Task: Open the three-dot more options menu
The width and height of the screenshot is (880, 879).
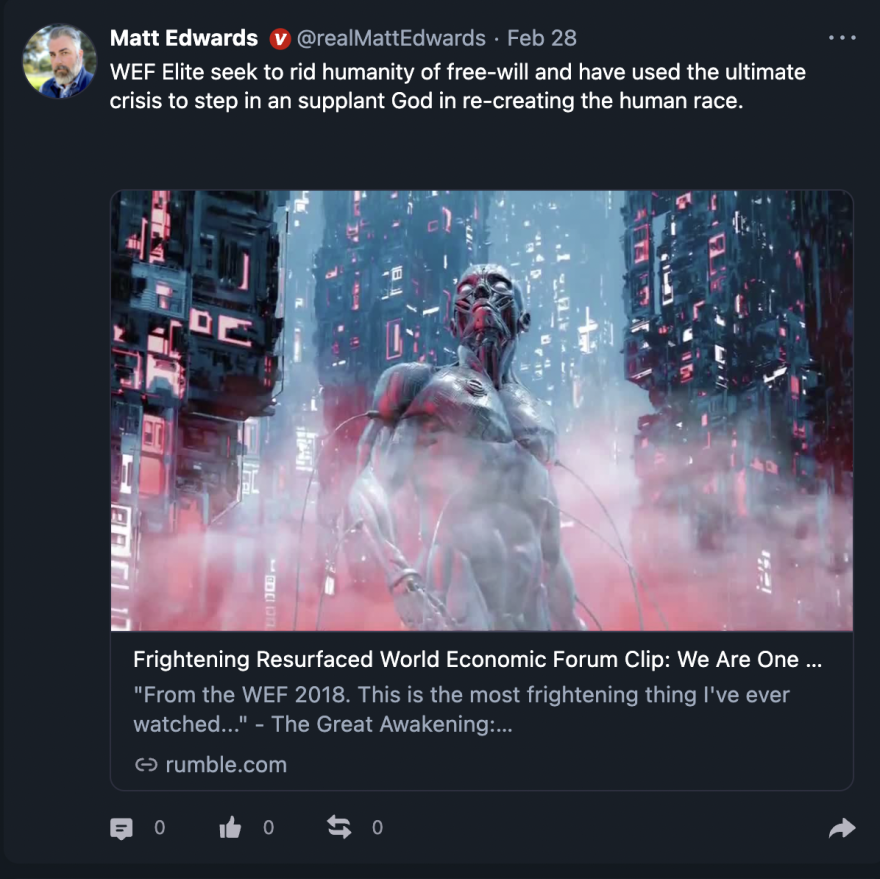Action: [x=842, y=39]
